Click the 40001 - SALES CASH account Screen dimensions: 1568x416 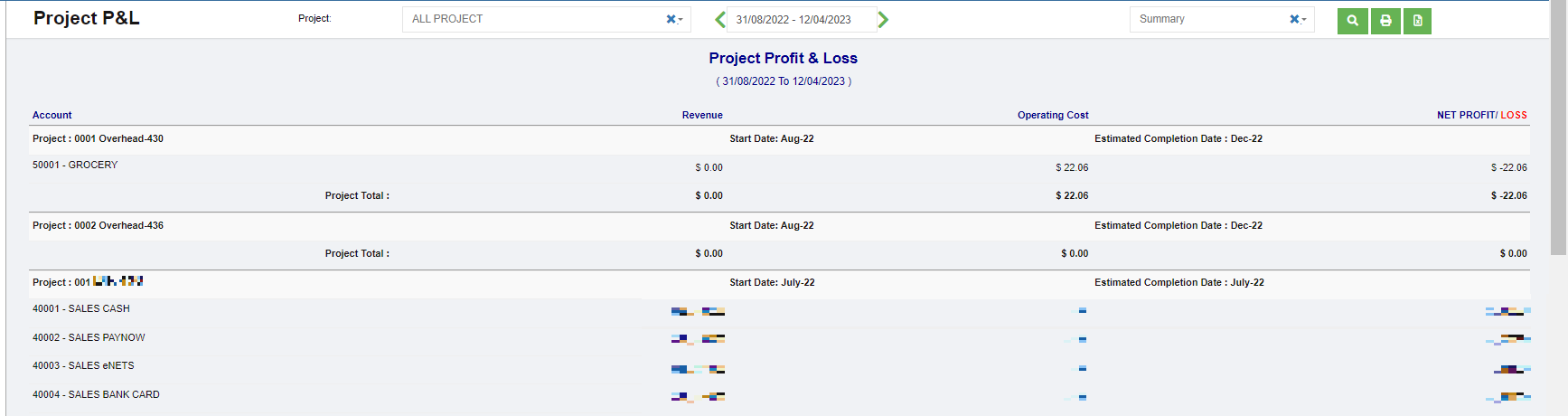point(81,308)
